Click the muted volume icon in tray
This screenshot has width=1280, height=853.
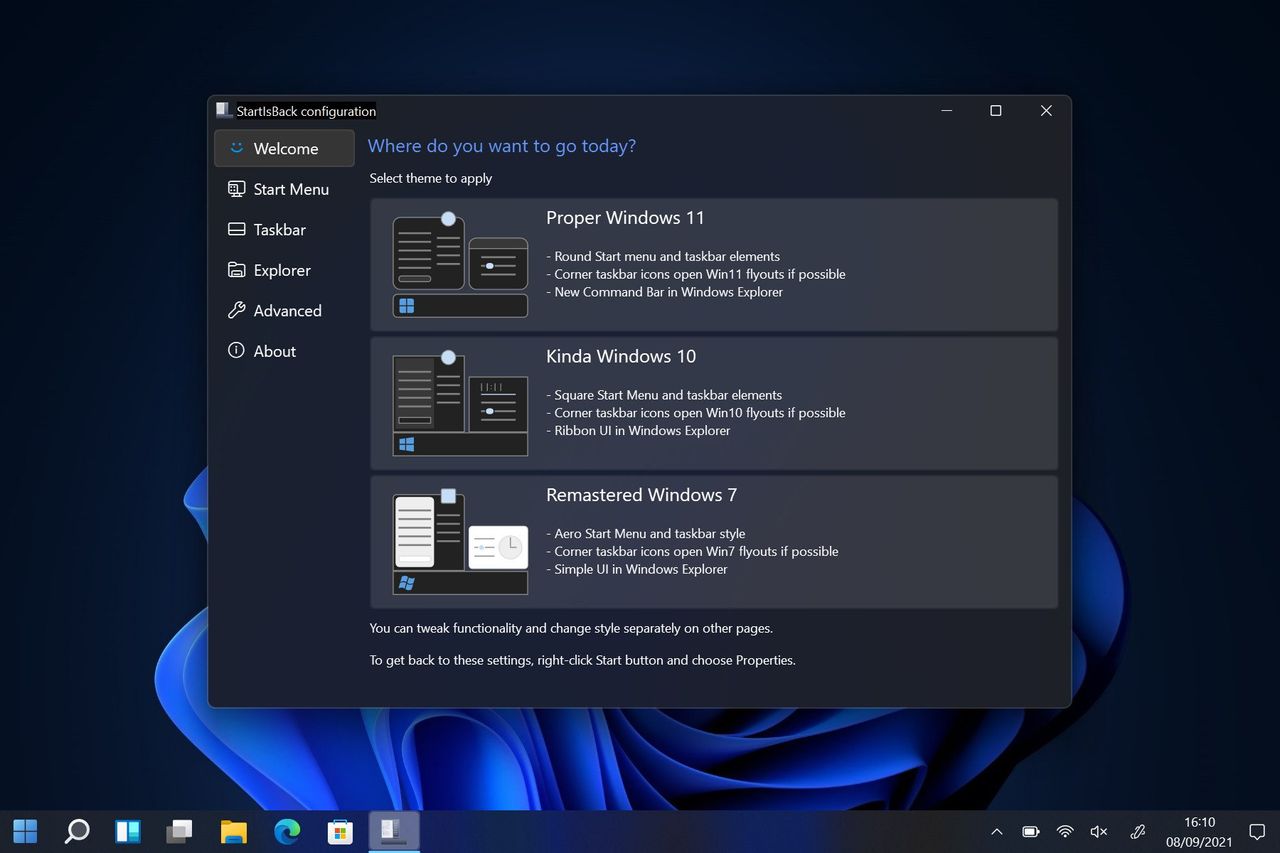pos(1099,832)
